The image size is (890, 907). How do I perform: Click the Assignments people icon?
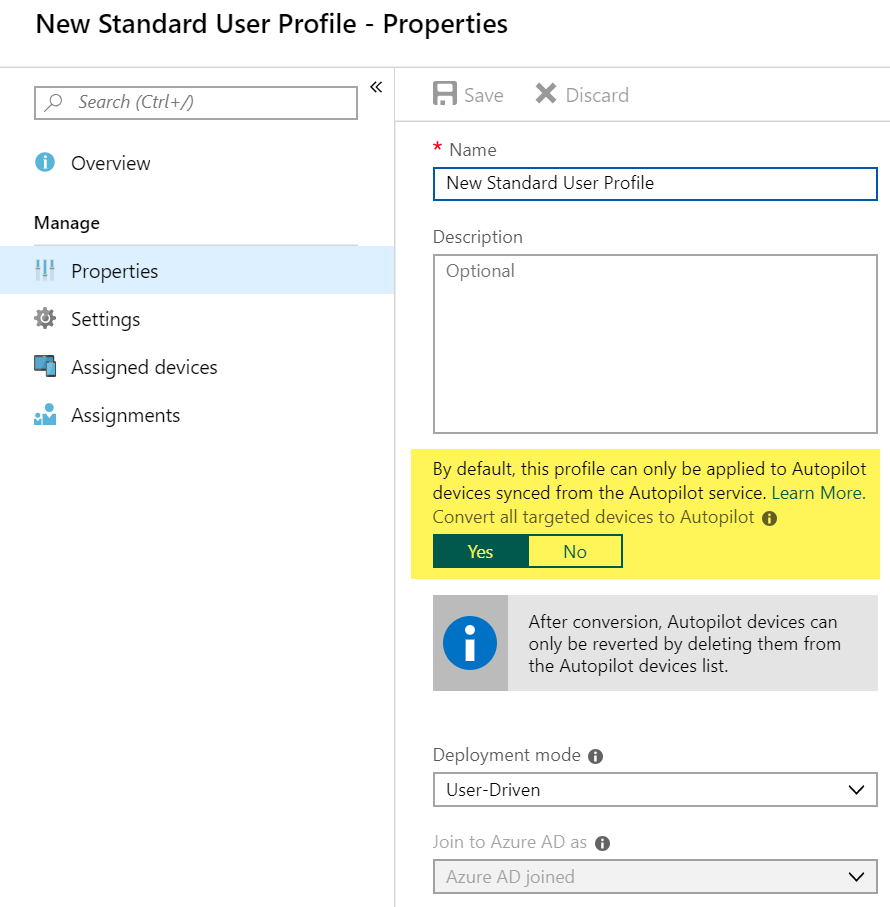pos(45,415)
